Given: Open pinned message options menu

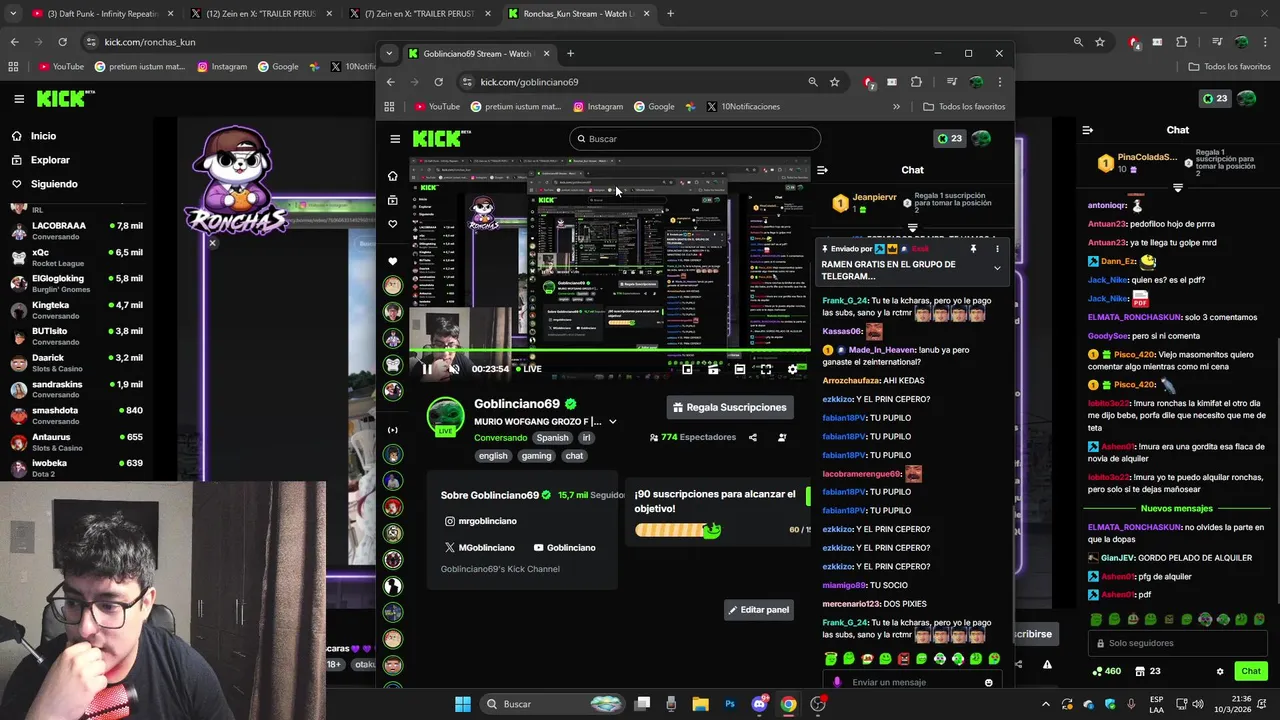Looking at the screenshot, I should [997, 249].
